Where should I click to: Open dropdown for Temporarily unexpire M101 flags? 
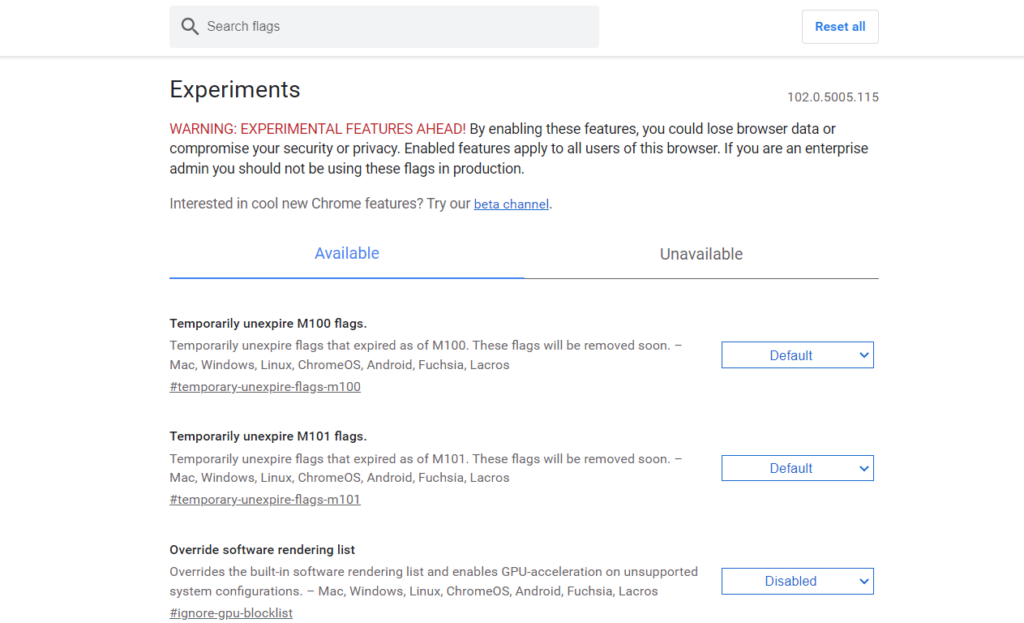point(797,468)
